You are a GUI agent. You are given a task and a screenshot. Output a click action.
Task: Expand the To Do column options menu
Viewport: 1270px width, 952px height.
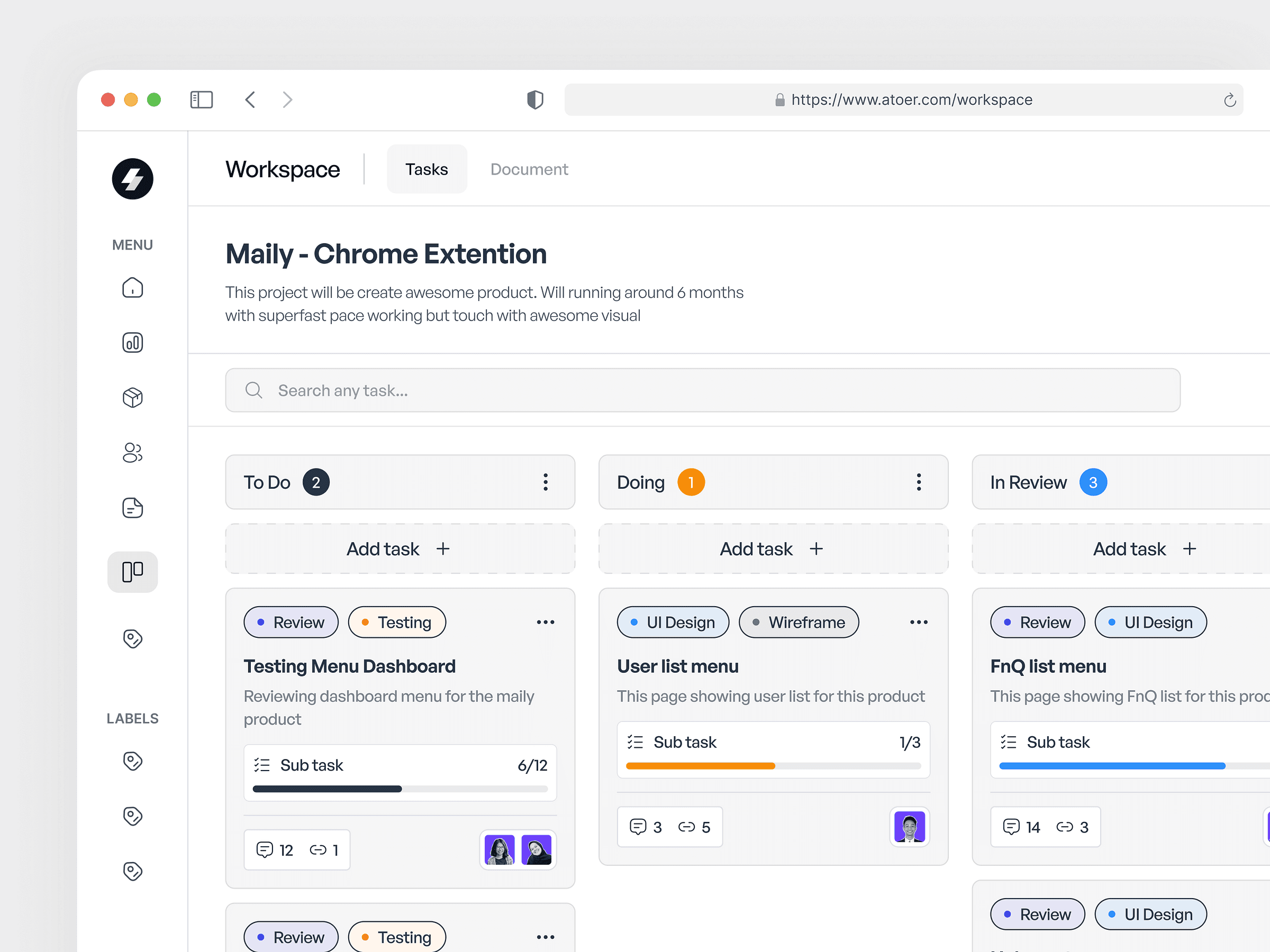(x=547, y=483)
